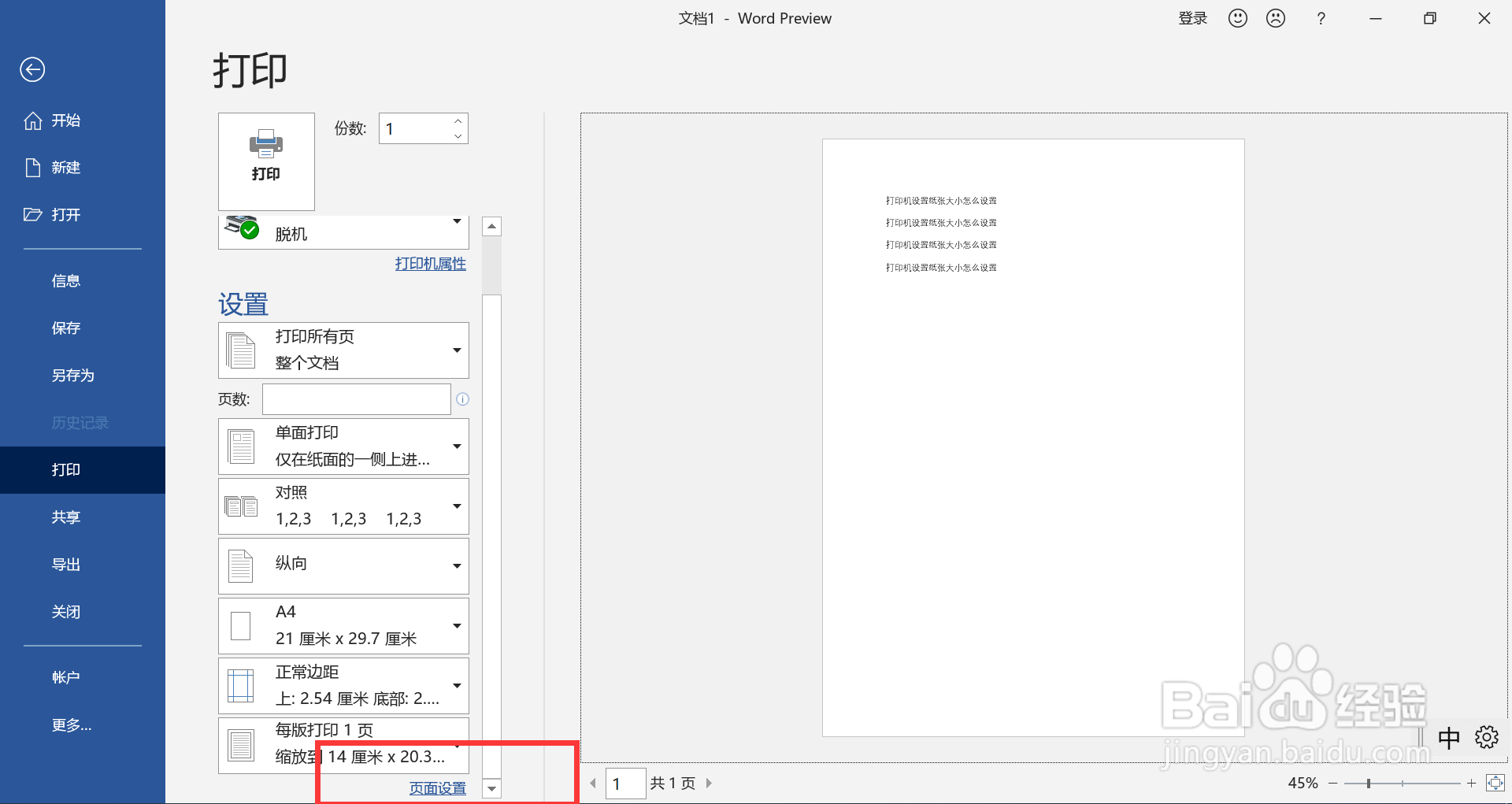Click the current page number box
Image resolution: width=1512 pixels, height=804 pixels.
[x=626, y=784]
